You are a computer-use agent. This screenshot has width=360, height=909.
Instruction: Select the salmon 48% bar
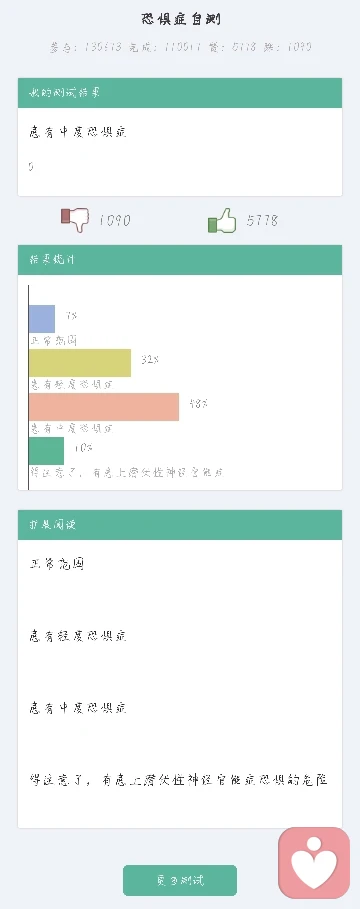click(104, 407)
